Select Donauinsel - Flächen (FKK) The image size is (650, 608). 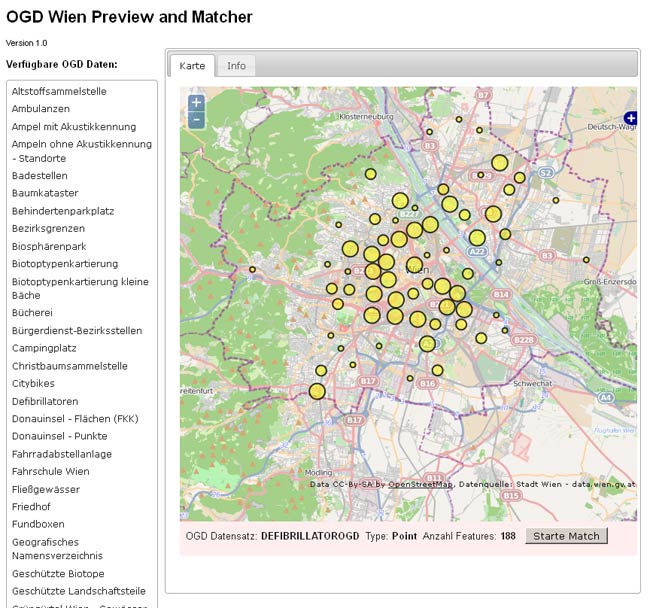[75, 419]
